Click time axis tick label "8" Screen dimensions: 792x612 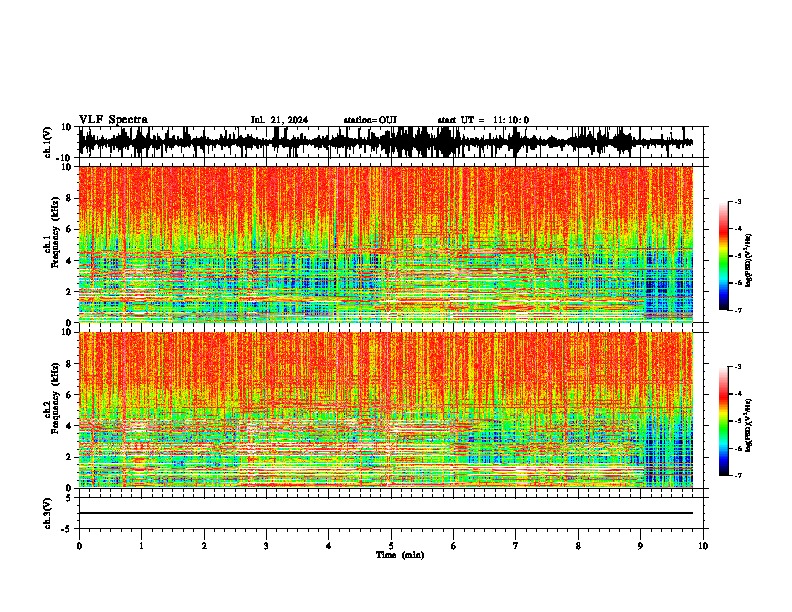pyautogui.click(x=578, y=546)
